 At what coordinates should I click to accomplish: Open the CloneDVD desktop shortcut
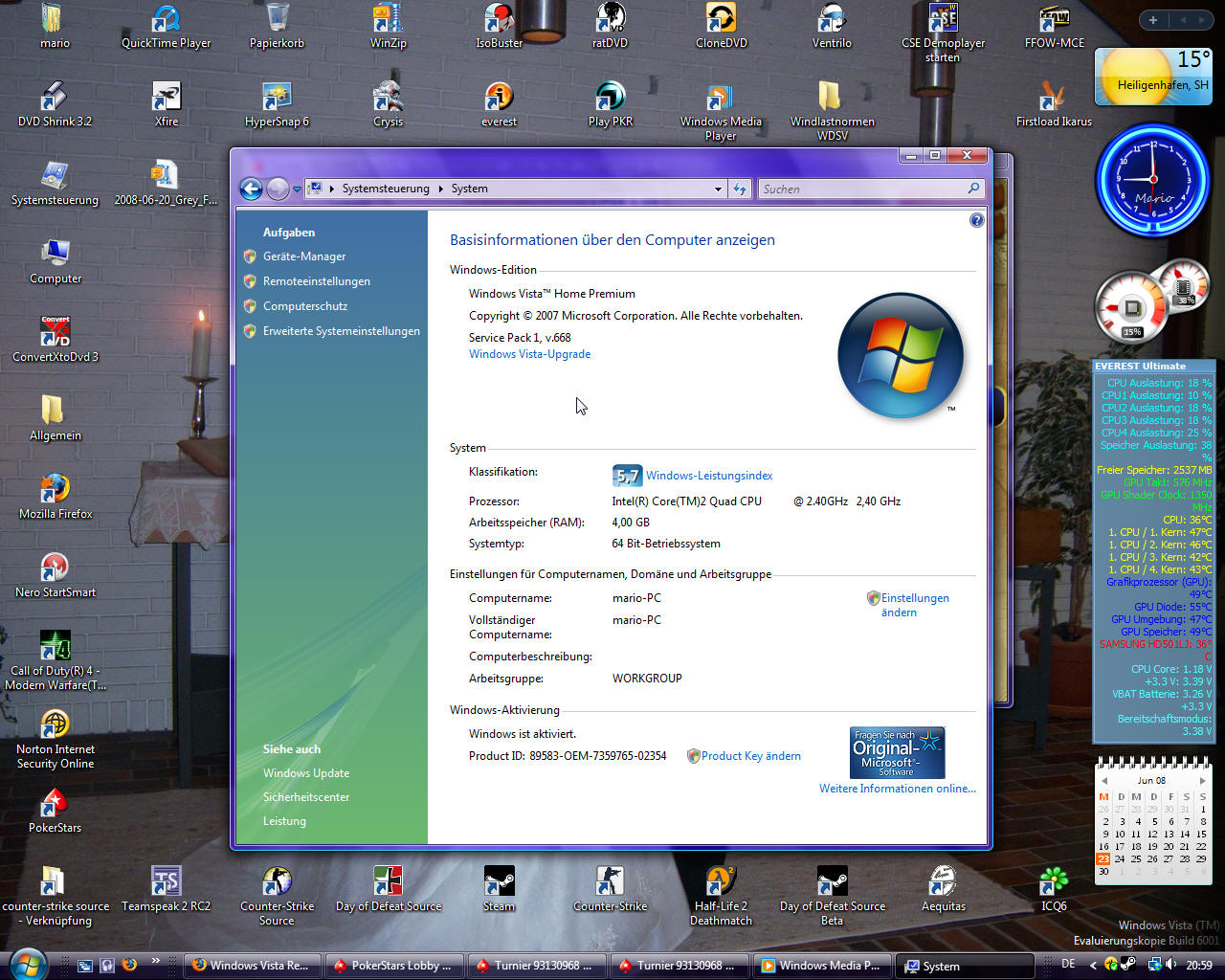(721, 26)
